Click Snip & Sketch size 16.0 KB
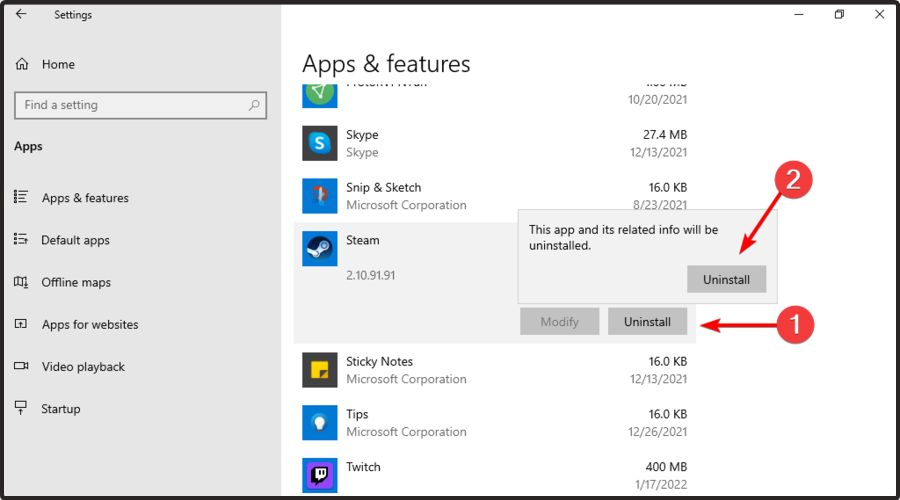 pyautogui.click(x=668, y=188)
